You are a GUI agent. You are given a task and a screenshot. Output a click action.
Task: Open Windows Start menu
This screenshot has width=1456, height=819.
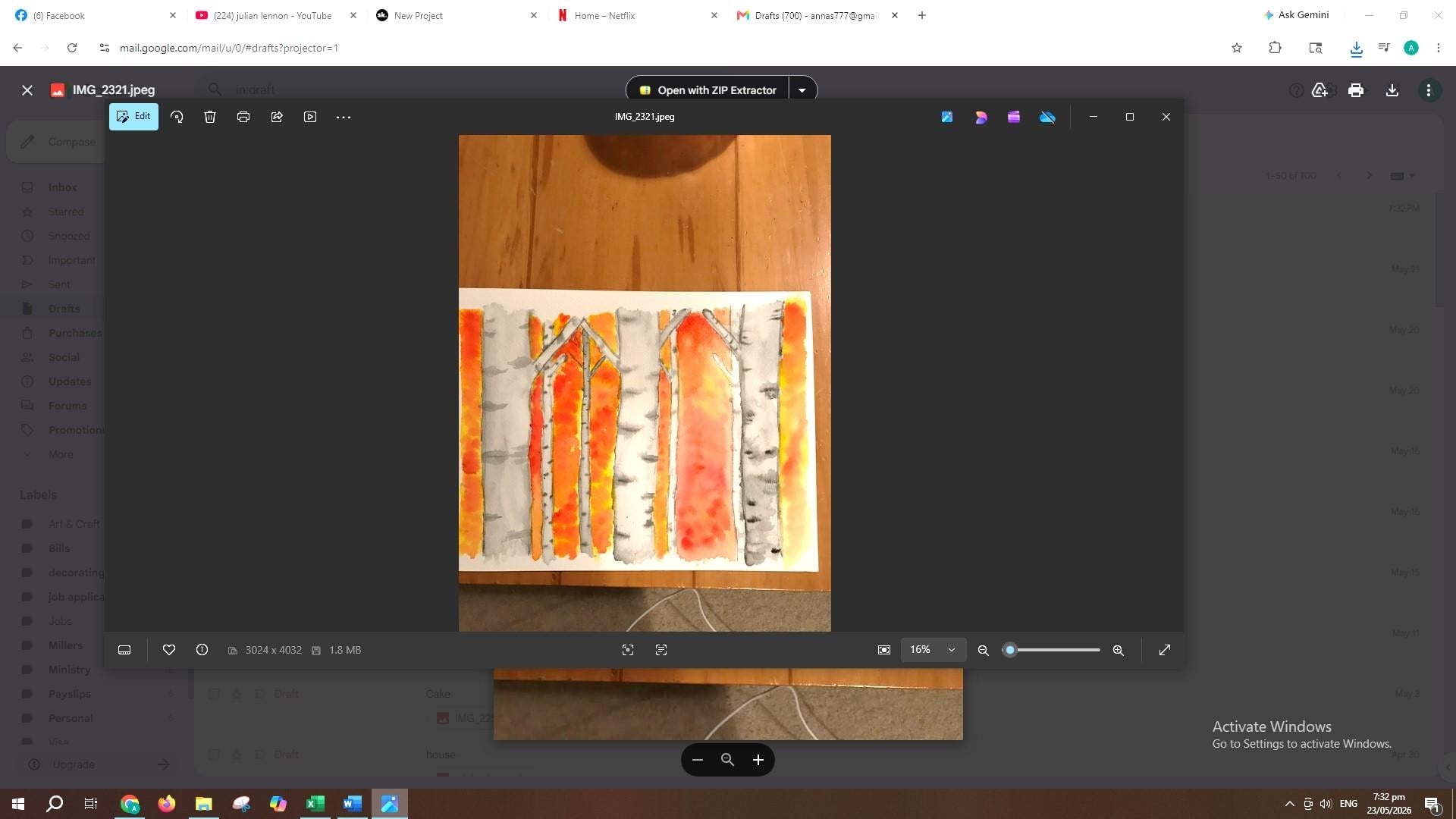pyautogui.click(x=18, y=804)
